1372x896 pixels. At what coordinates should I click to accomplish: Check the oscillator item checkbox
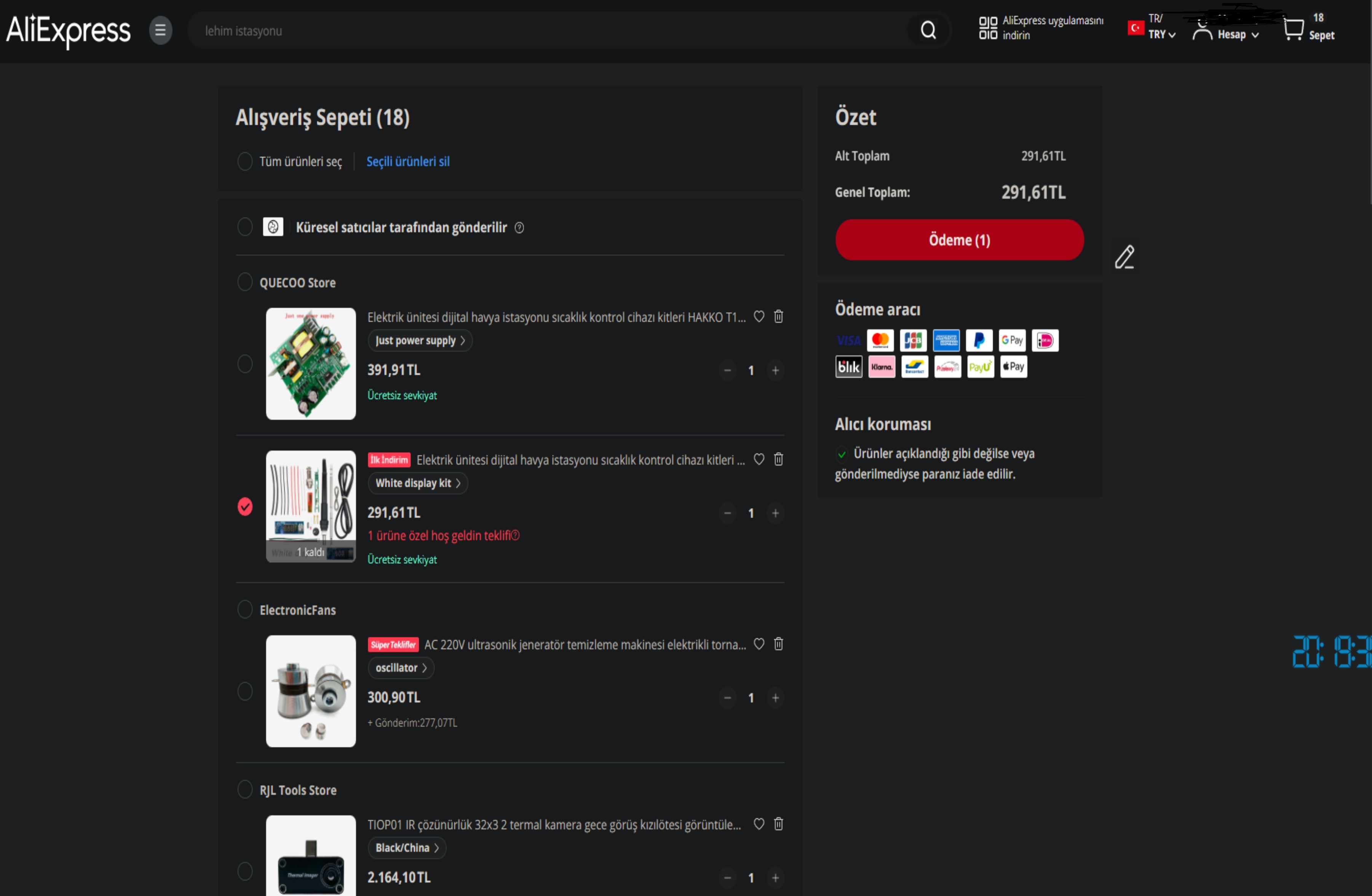point(245,691)
